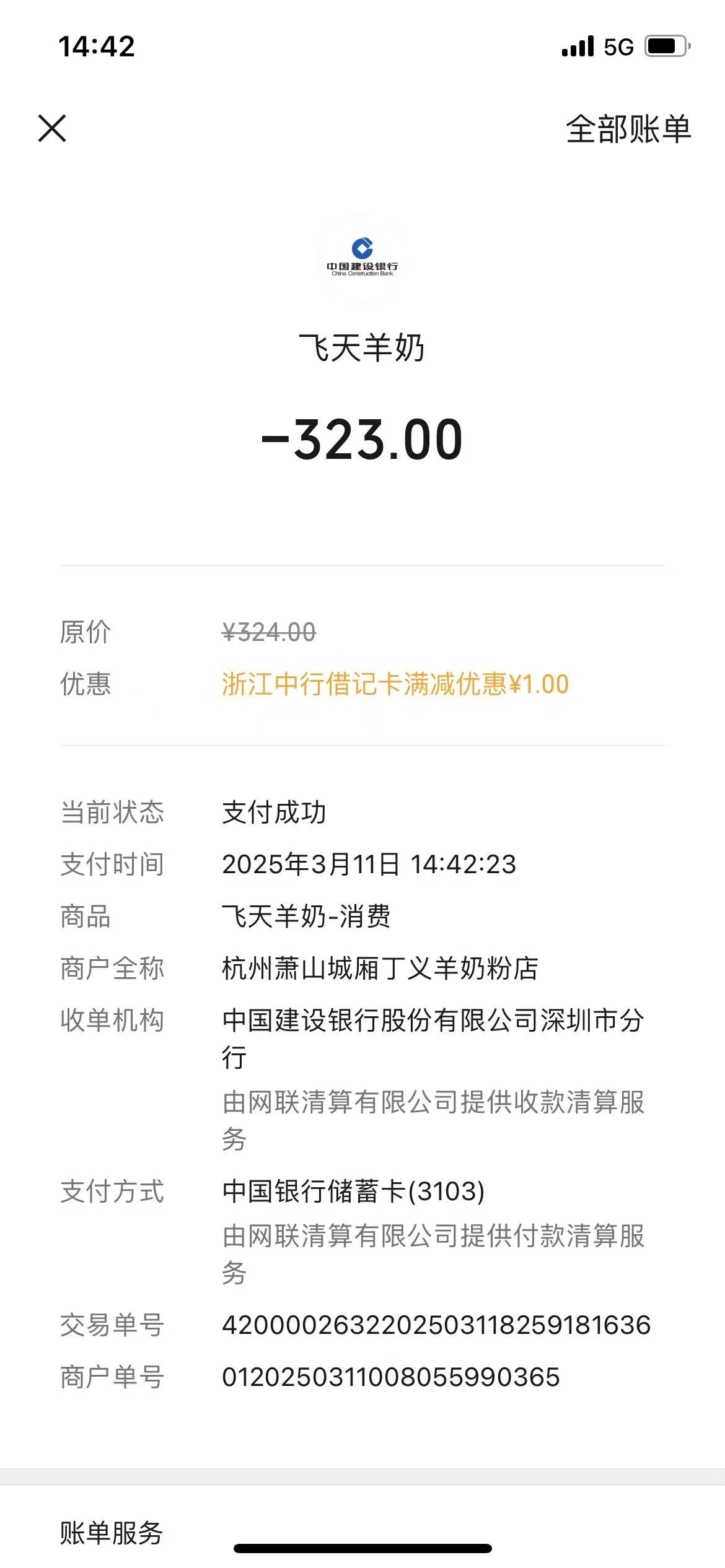Tap the cellular signal bars icon
Viewport: 725px width, 1568px height.
[x=578, y=46]
